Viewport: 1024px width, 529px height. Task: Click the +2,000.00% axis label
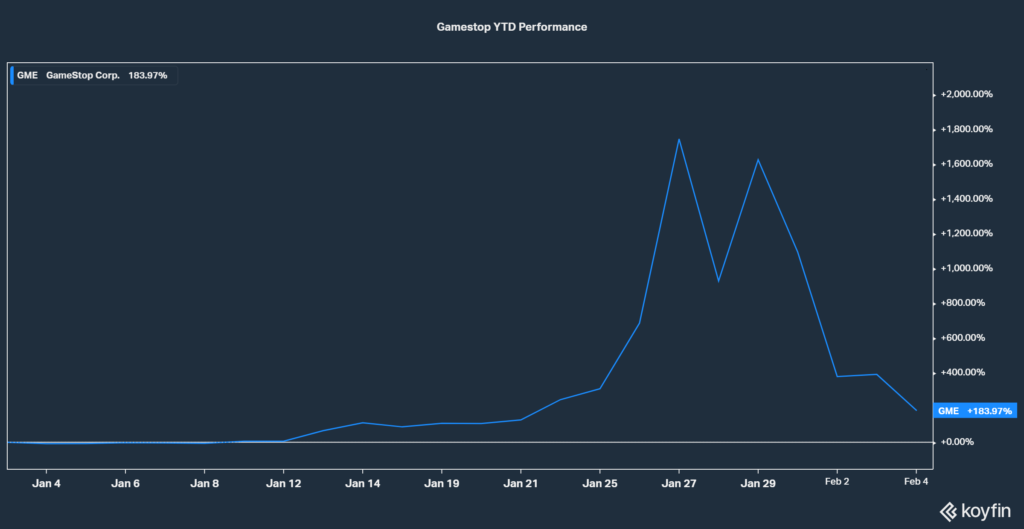[x=967, y=94]
